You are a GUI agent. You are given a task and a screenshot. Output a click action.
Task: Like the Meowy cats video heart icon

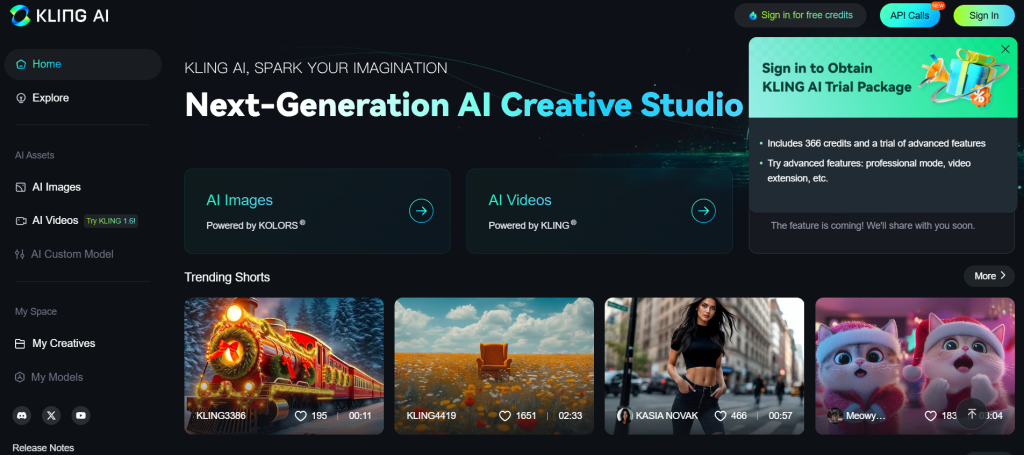point(931,416)
